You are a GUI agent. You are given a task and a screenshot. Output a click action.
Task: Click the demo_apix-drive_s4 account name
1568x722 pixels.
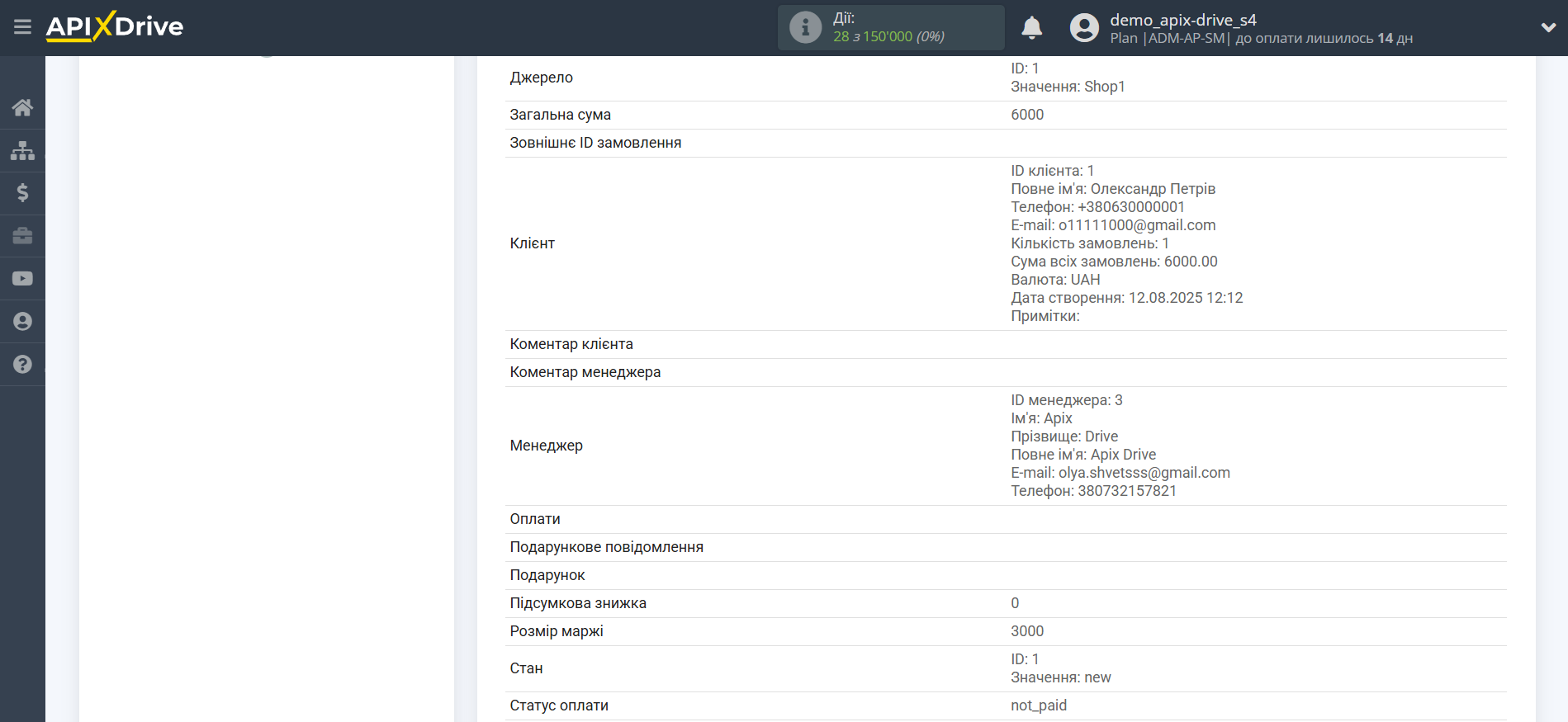point(1182,20)
